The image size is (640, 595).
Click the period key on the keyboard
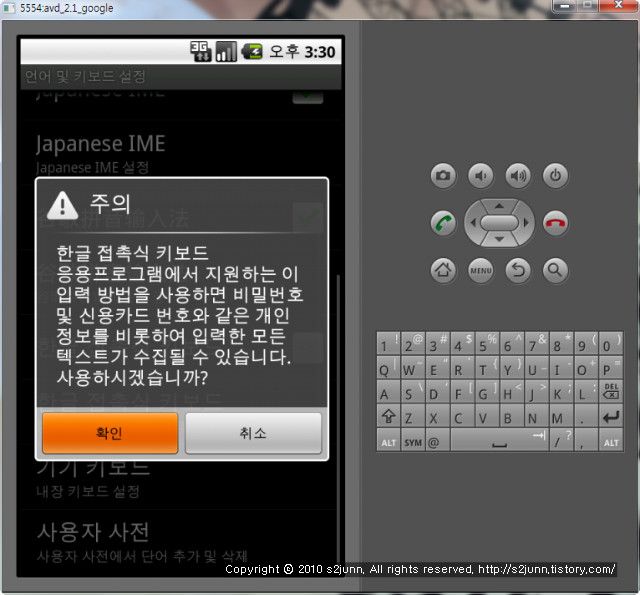pos(586,416)
